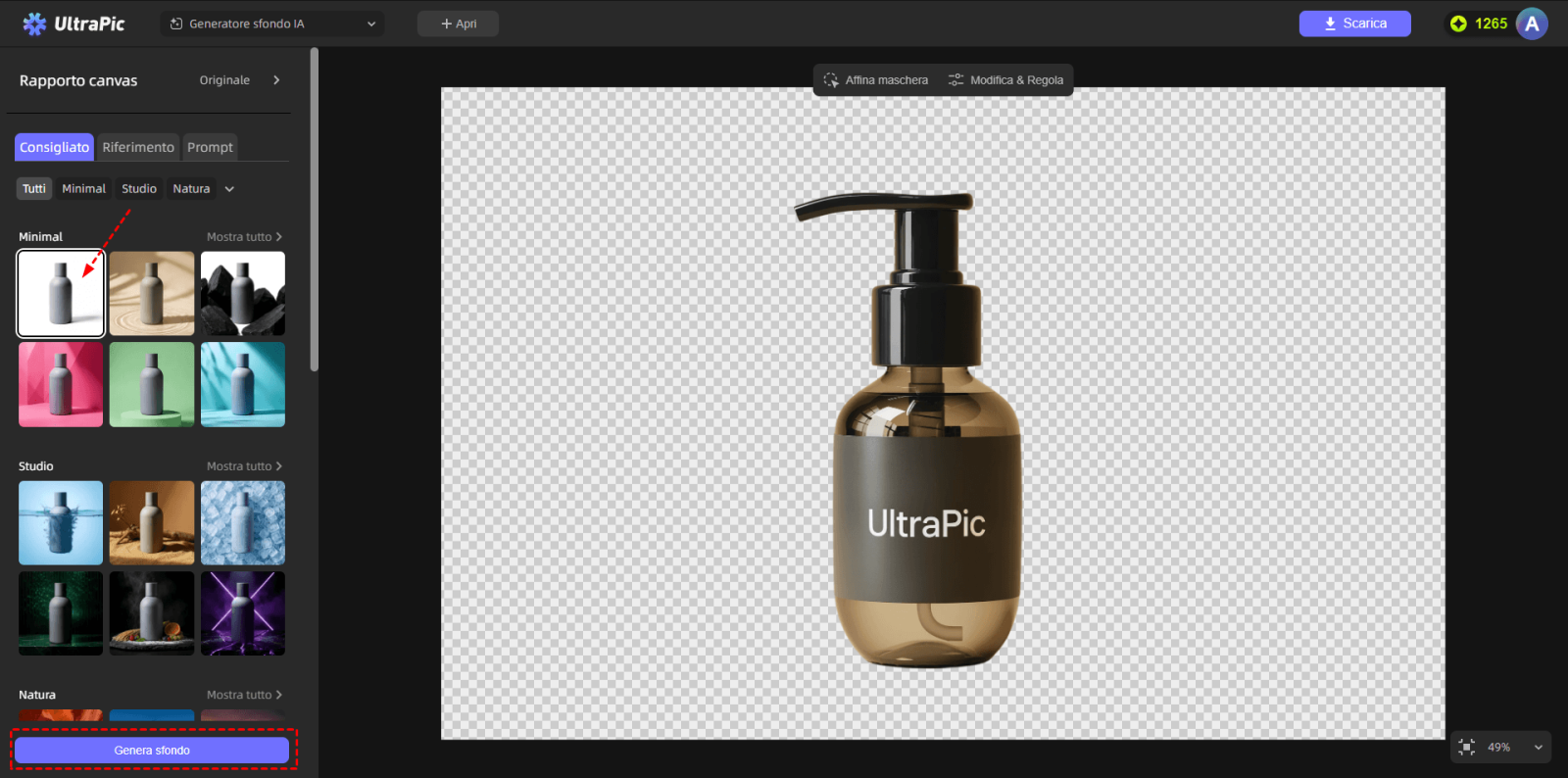
Task: Click the fit-to-screen icon
Action: coord(1467,747)
